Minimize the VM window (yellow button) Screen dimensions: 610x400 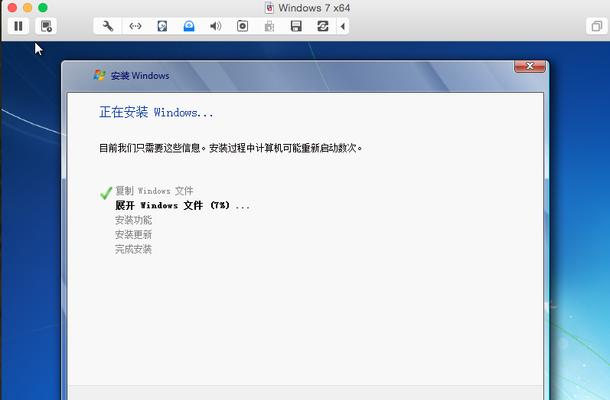[28, 7]
